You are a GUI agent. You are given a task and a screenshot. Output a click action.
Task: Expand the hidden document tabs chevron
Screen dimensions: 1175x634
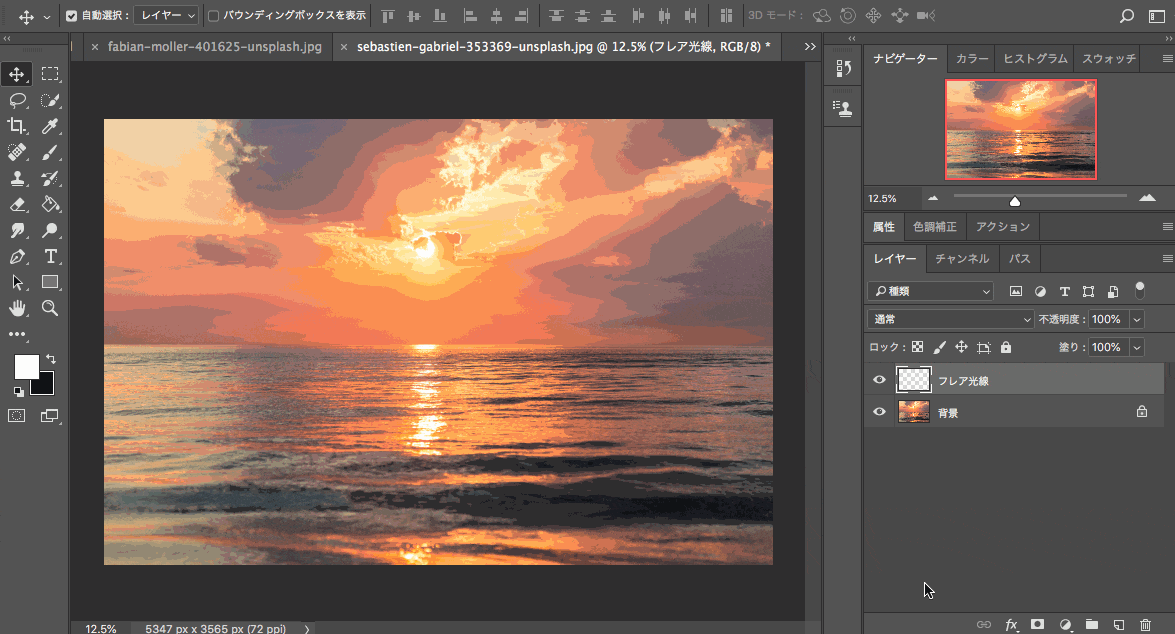[x=810, y=46]
